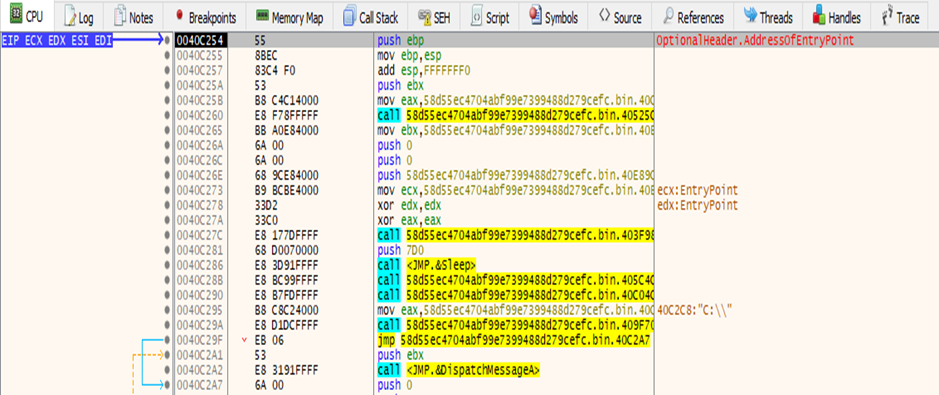This screenshot has height=395, width=939.
Task: Toggle breakpoint dot at address 0040C26A
Action: (167, 145)
